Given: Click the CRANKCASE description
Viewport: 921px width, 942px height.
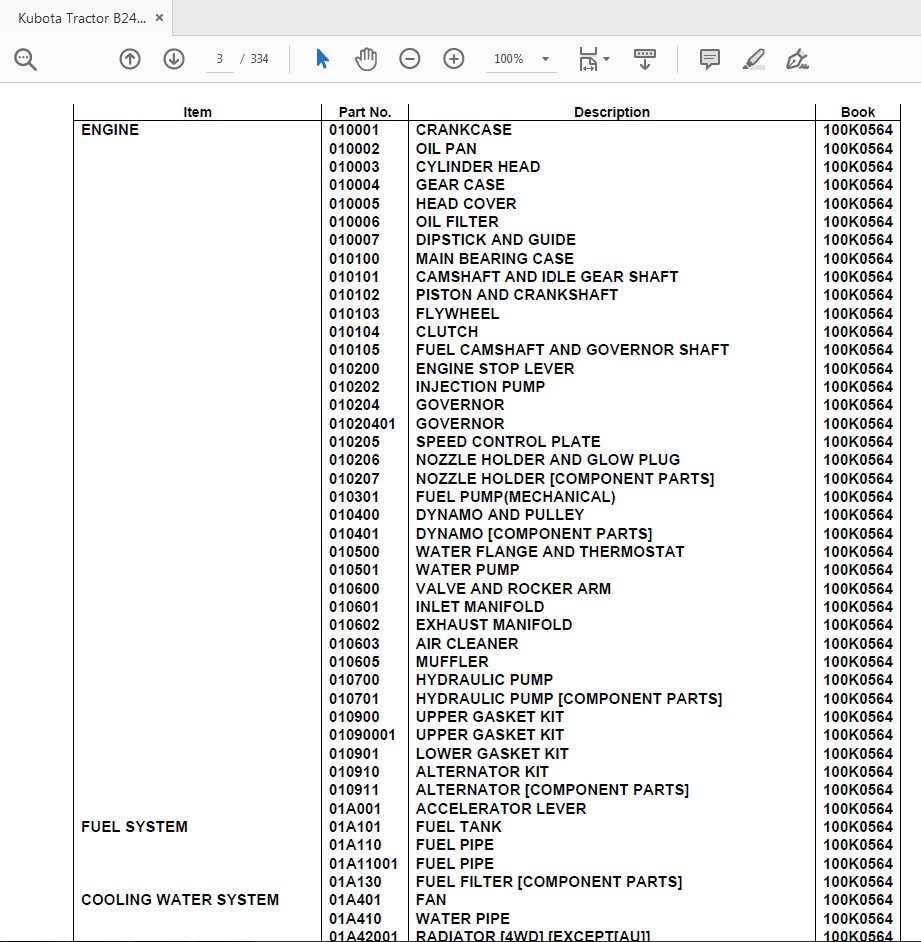Looking at the screenshot, I should point(464,130).
